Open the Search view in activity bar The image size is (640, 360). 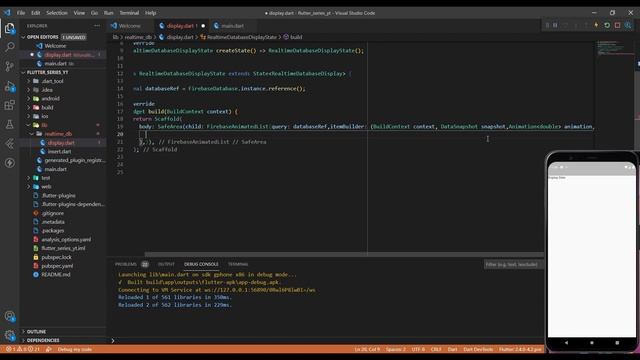[x=9, y=47]
